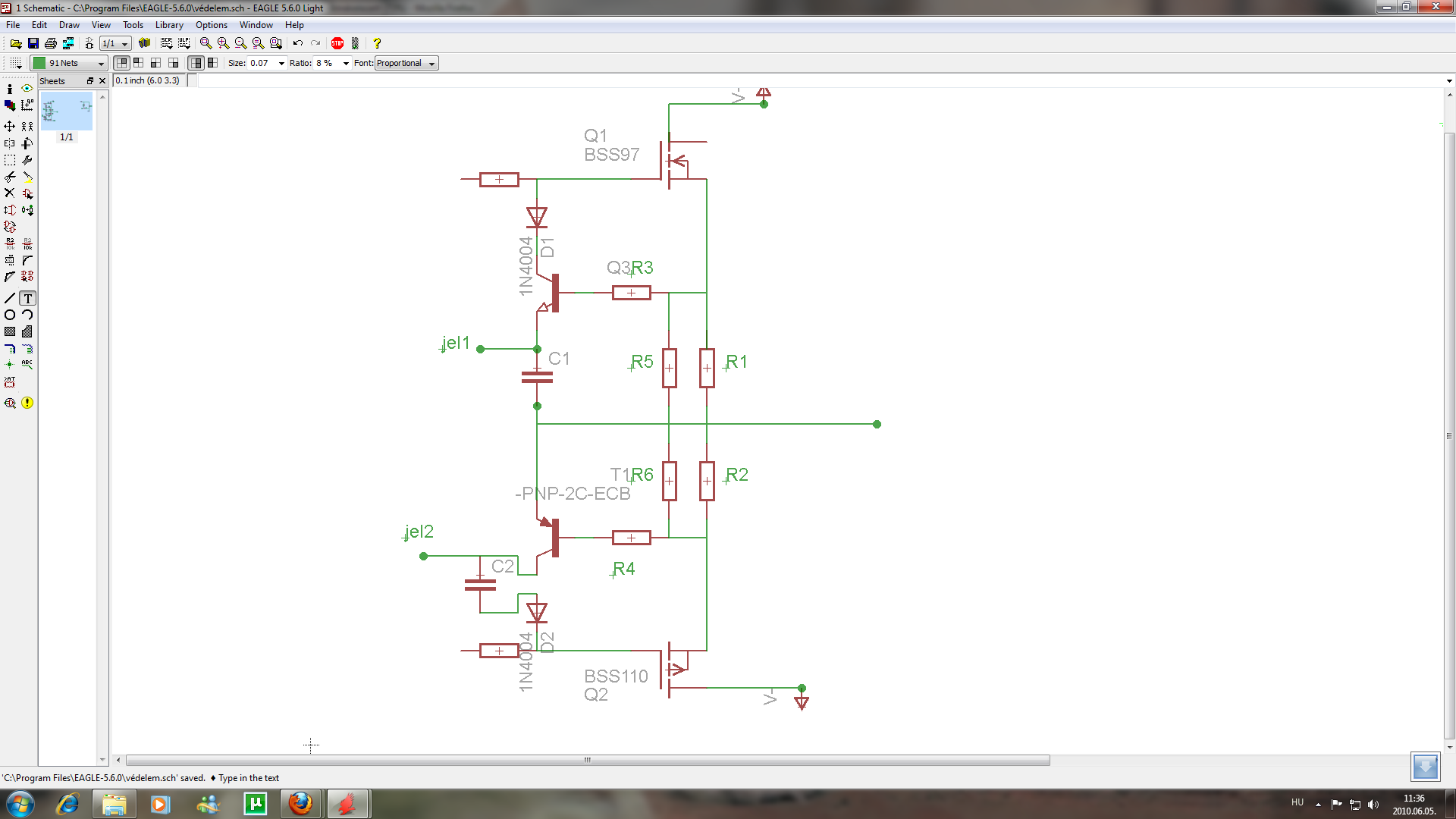This screenshot has height=819, width=1456.
Task: Toggle the grid dots button
Action: (x=15, y=63)
